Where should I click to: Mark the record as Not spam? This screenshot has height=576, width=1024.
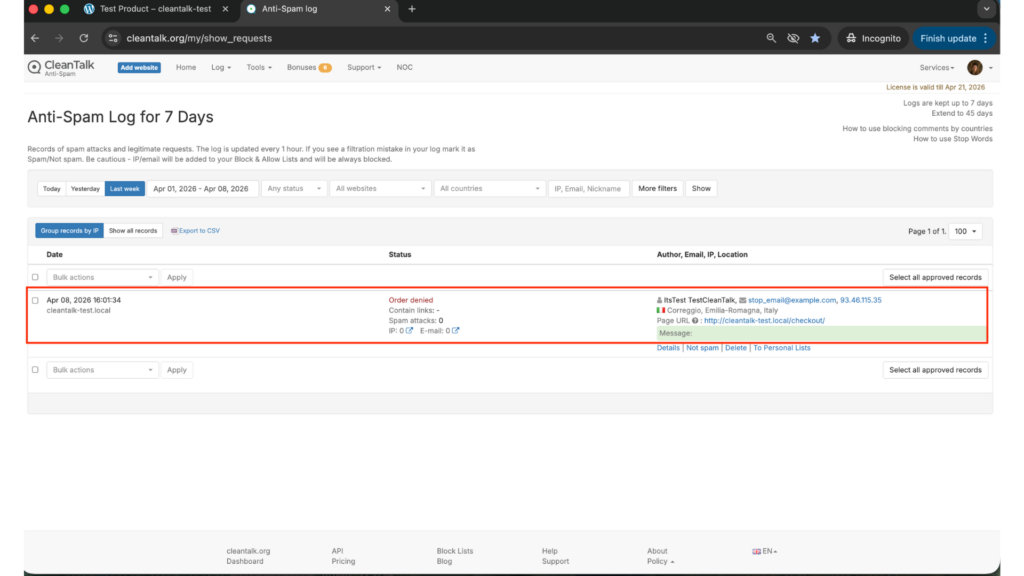(703, 347)
